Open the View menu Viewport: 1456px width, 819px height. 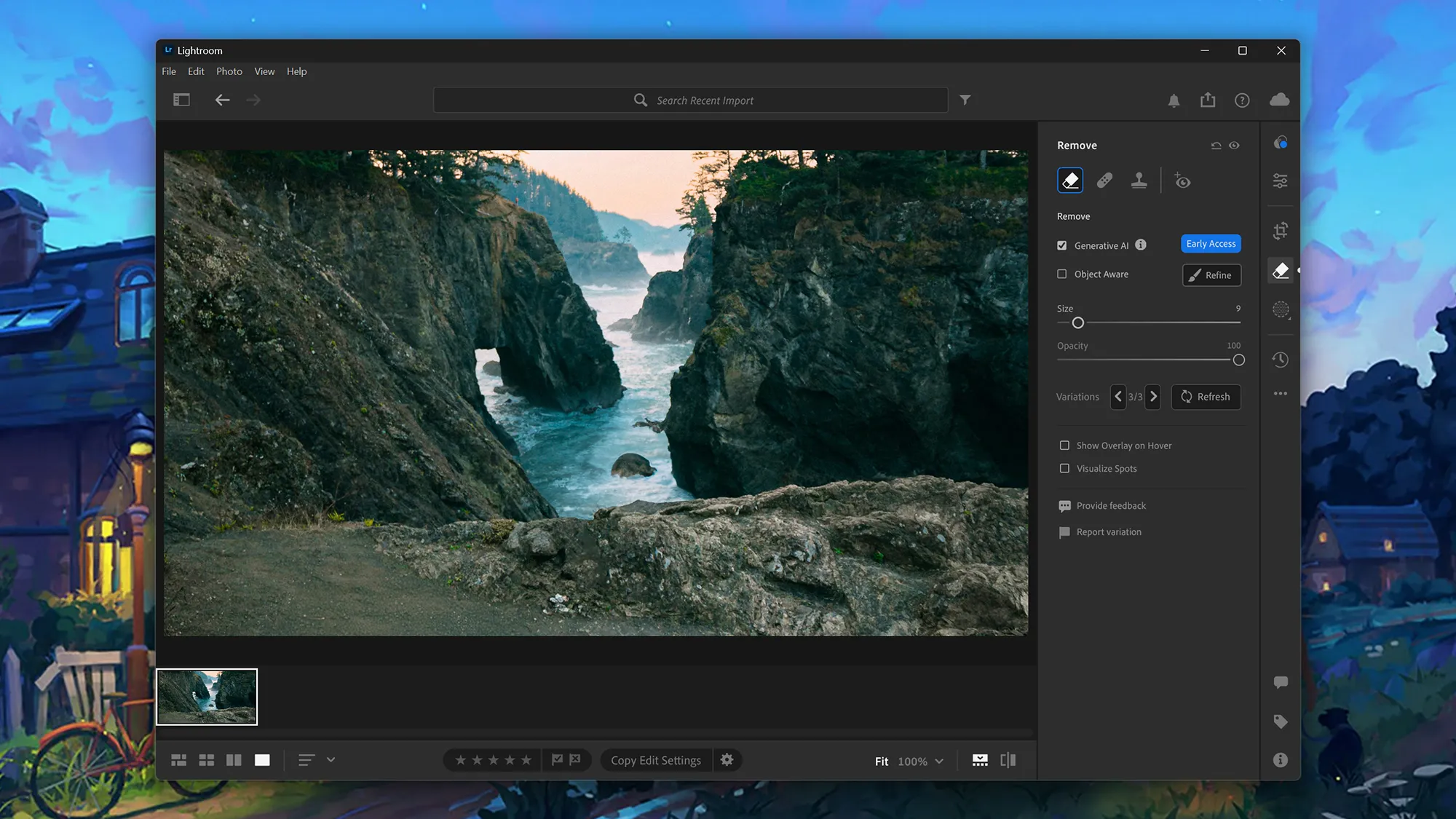(264, 71)
